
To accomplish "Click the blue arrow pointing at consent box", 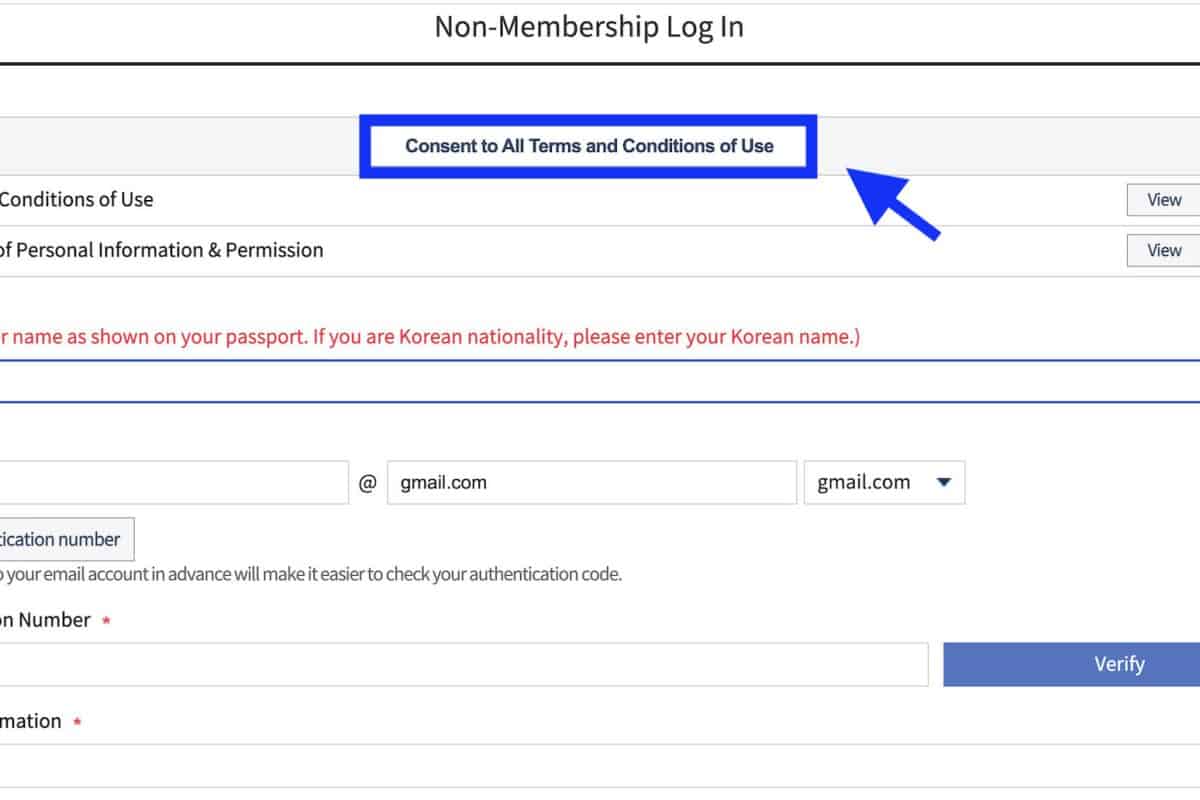I will click(x=893, y=203).
